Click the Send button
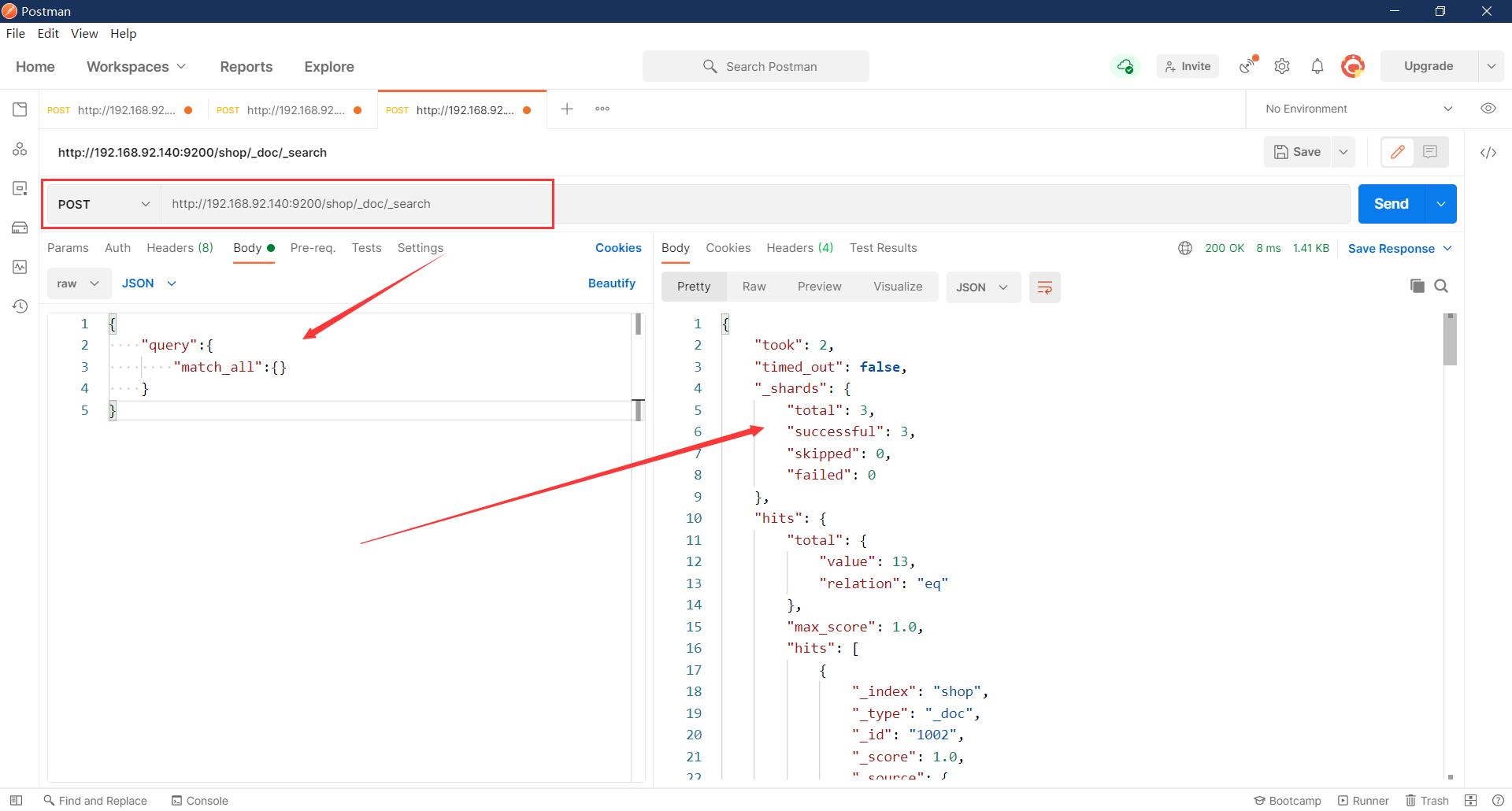Viewport: 1512px width, 811px height. click(x=1391, y=204)
